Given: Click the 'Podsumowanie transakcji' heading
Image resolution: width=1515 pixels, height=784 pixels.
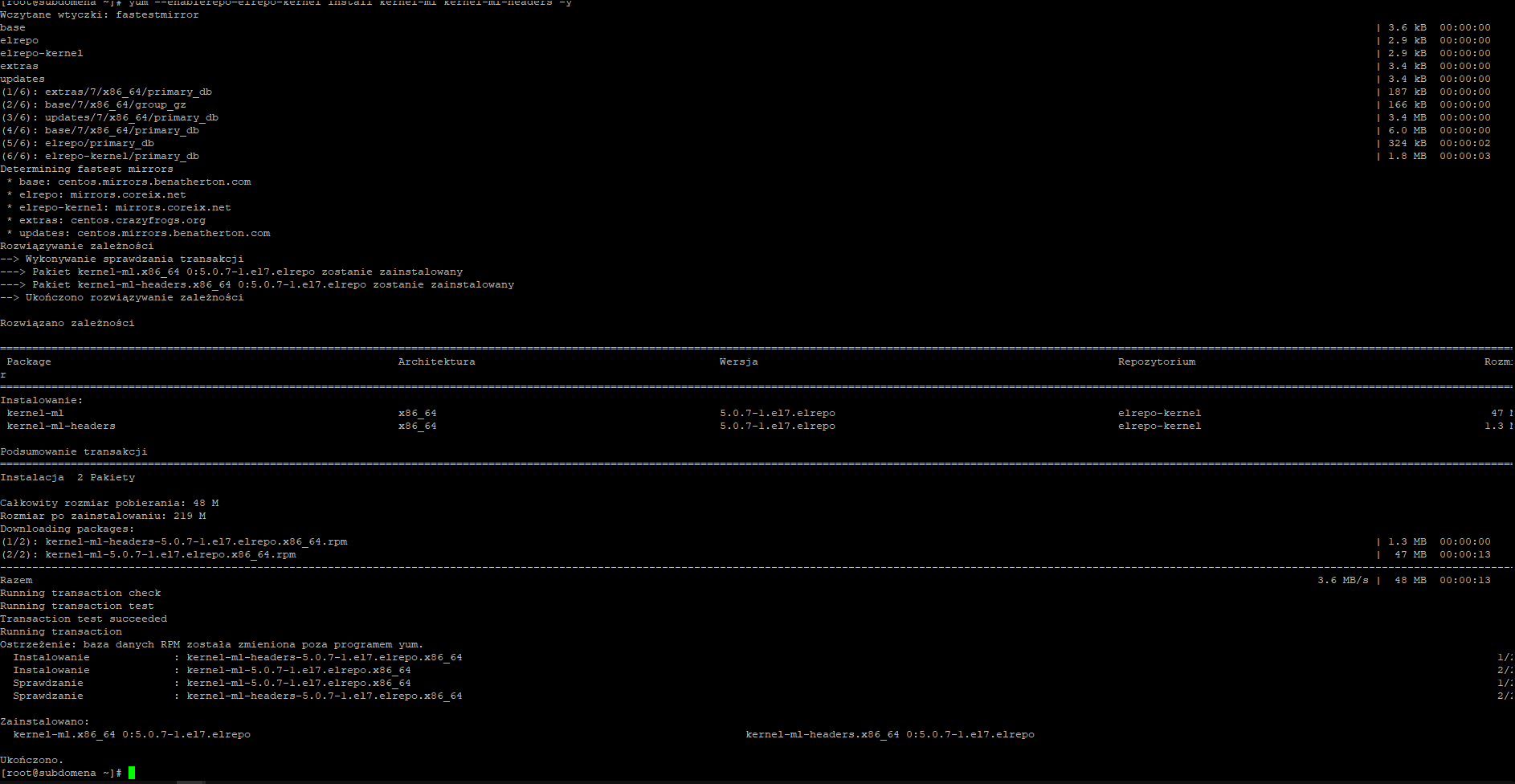Looking at the screenshot, I should pos(74,451).
